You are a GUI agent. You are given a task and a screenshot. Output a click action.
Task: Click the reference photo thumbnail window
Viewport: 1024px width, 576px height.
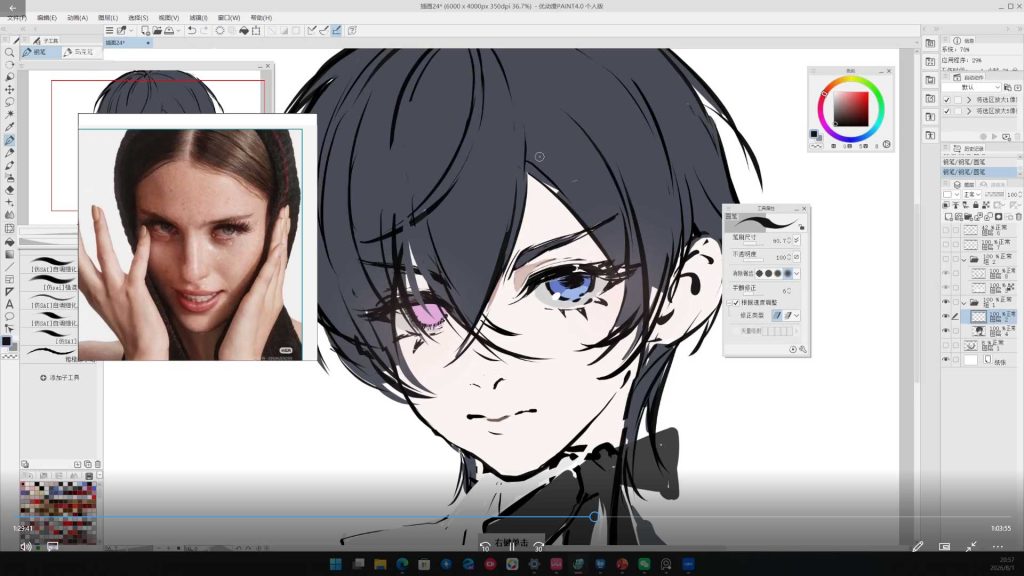coord(197,237)
